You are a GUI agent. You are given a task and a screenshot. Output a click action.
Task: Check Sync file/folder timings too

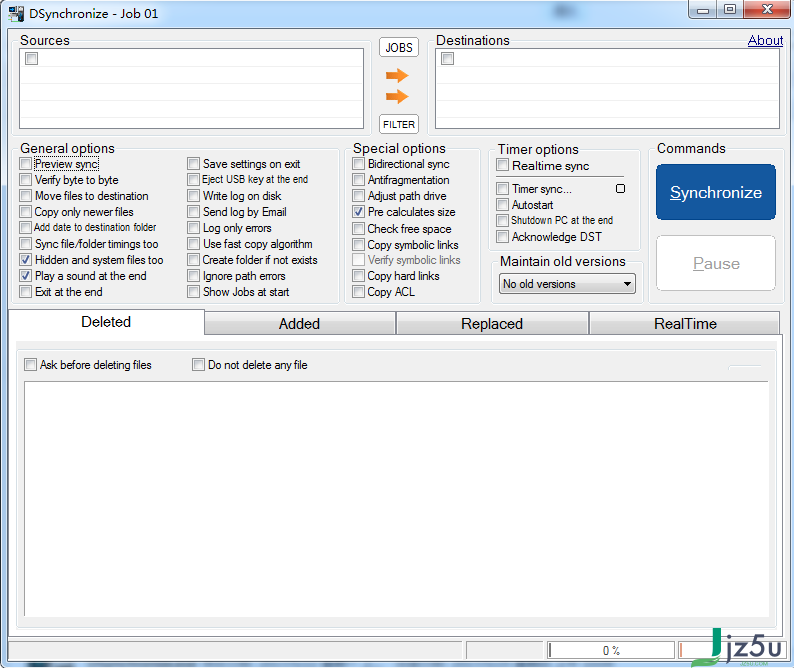[x=26, y=244]
